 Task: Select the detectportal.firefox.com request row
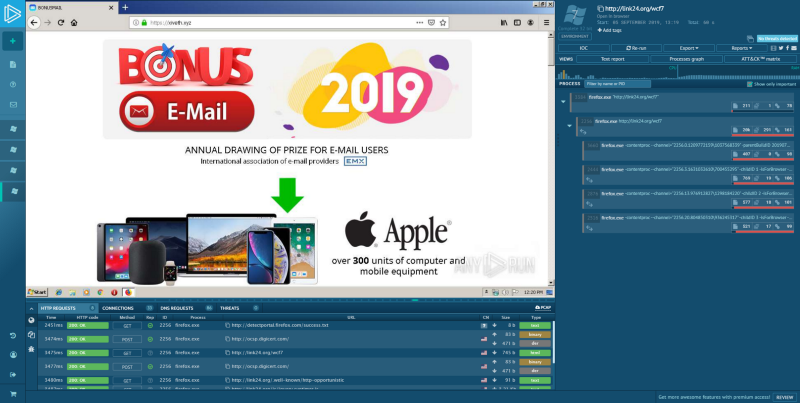[x=296, y=325]
